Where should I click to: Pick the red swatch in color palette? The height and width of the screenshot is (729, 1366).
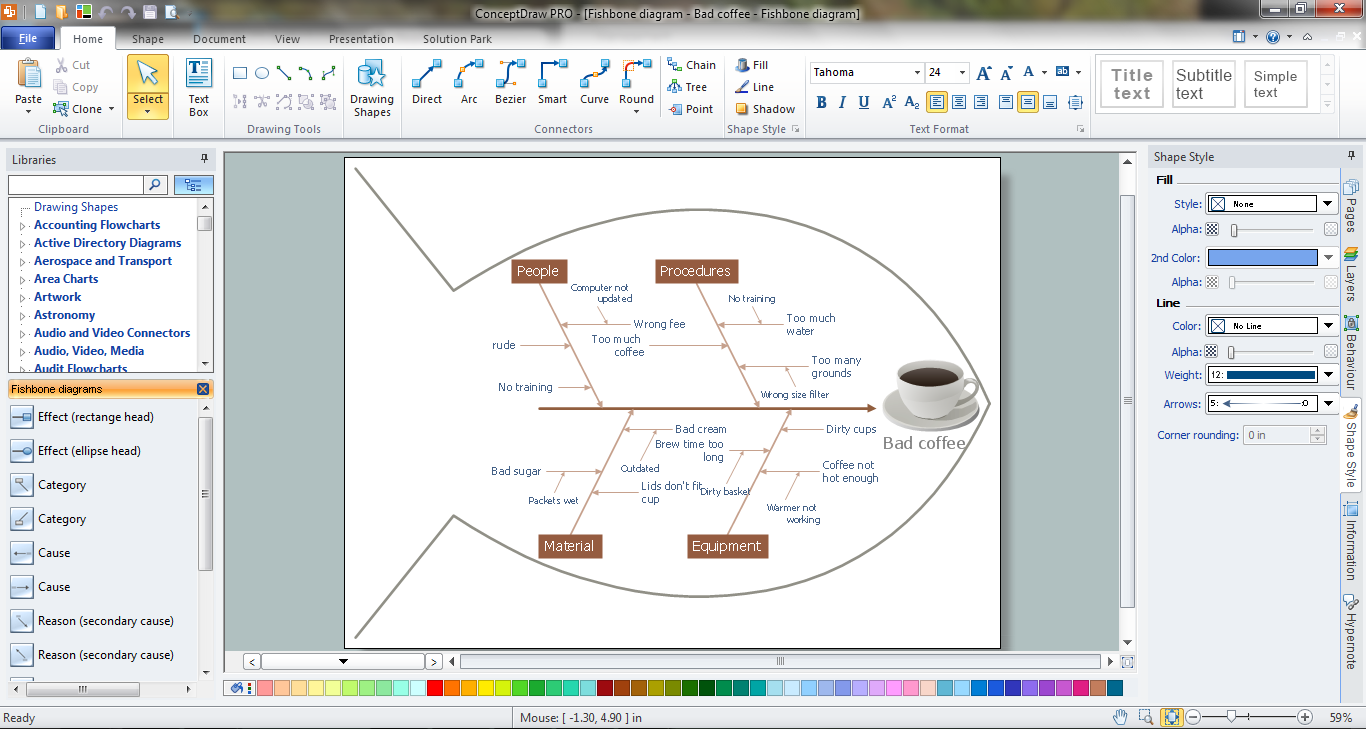(x=434, y=688)
